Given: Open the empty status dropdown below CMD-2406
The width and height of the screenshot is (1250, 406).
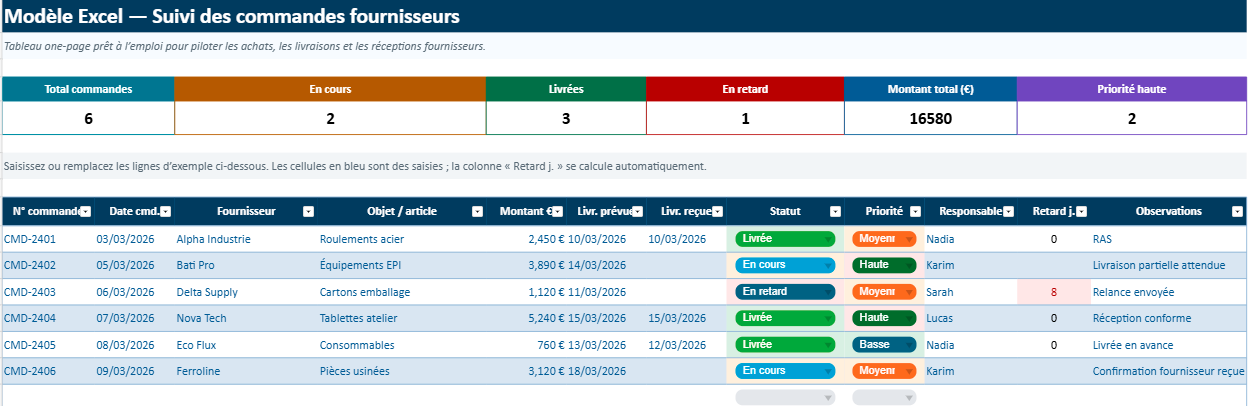Looking at the screenshot, I should coord(826,398).
